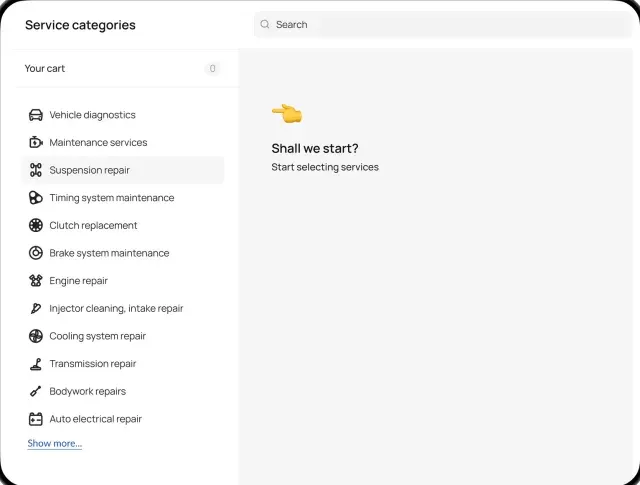This screenshot has width=640, height=485.
Task: Click the fan icon for Cooling system repair
Action: coord(36,336)
